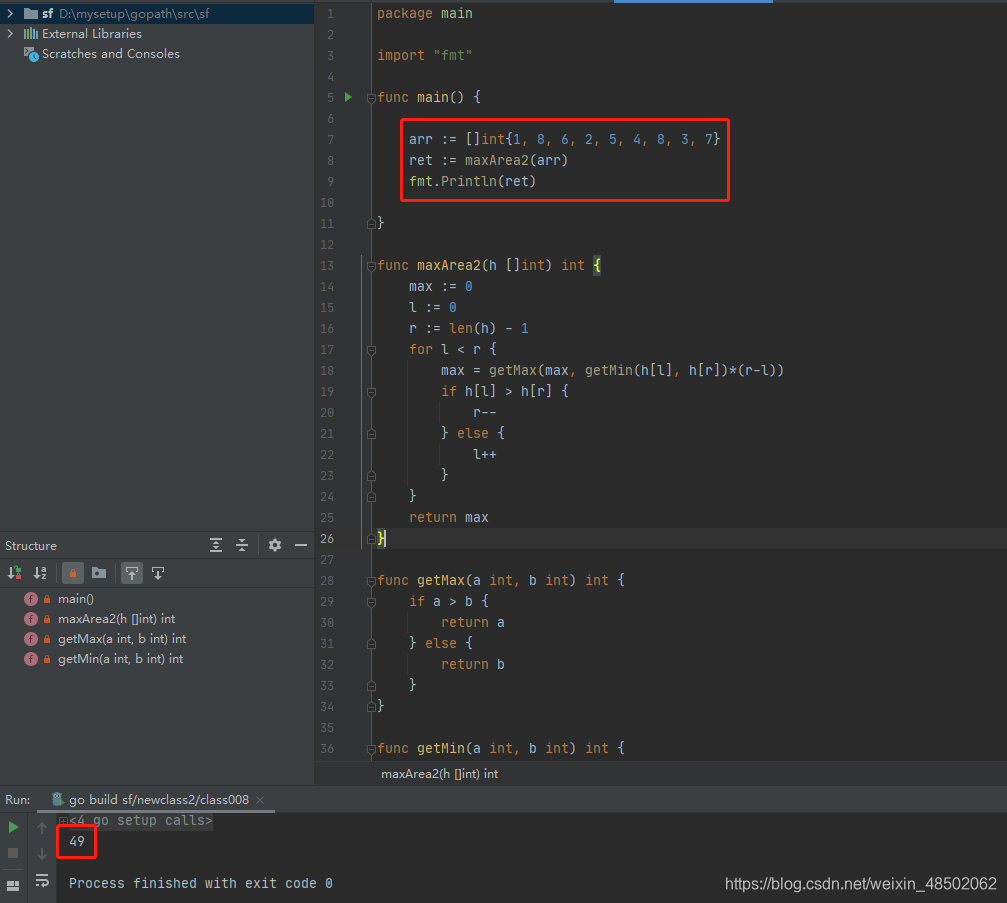Click line number 13 in gutter
Viewport: 1007px width, 903px height.
click(x=327, y=266)
